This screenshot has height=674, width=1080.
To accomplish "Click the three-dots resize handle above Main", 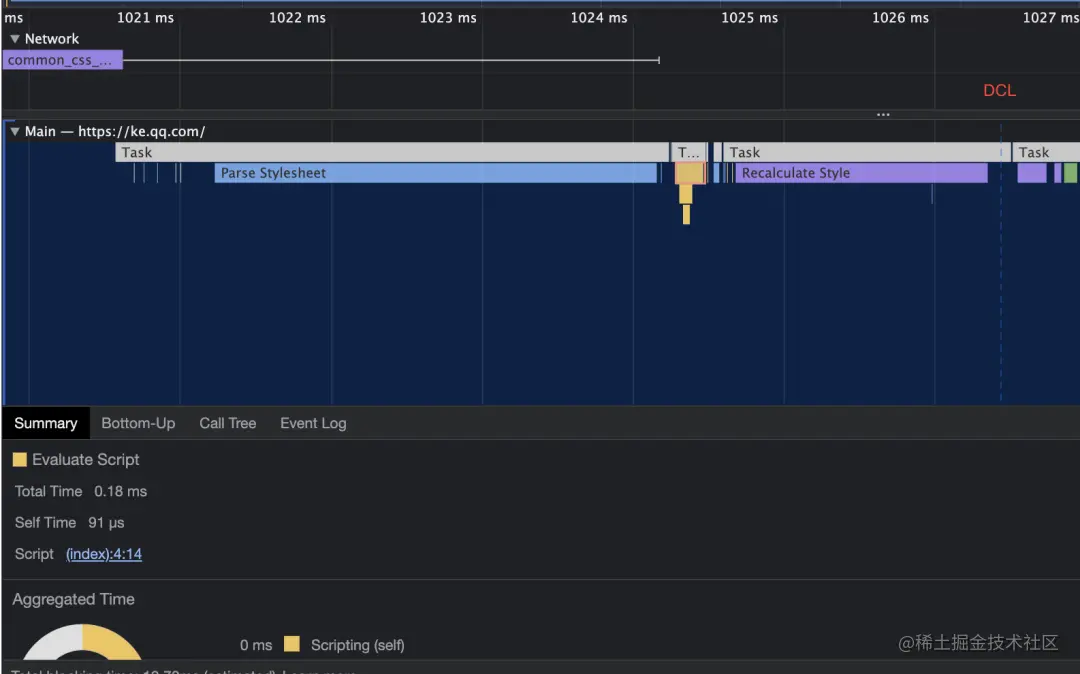I will click(883, 114).
